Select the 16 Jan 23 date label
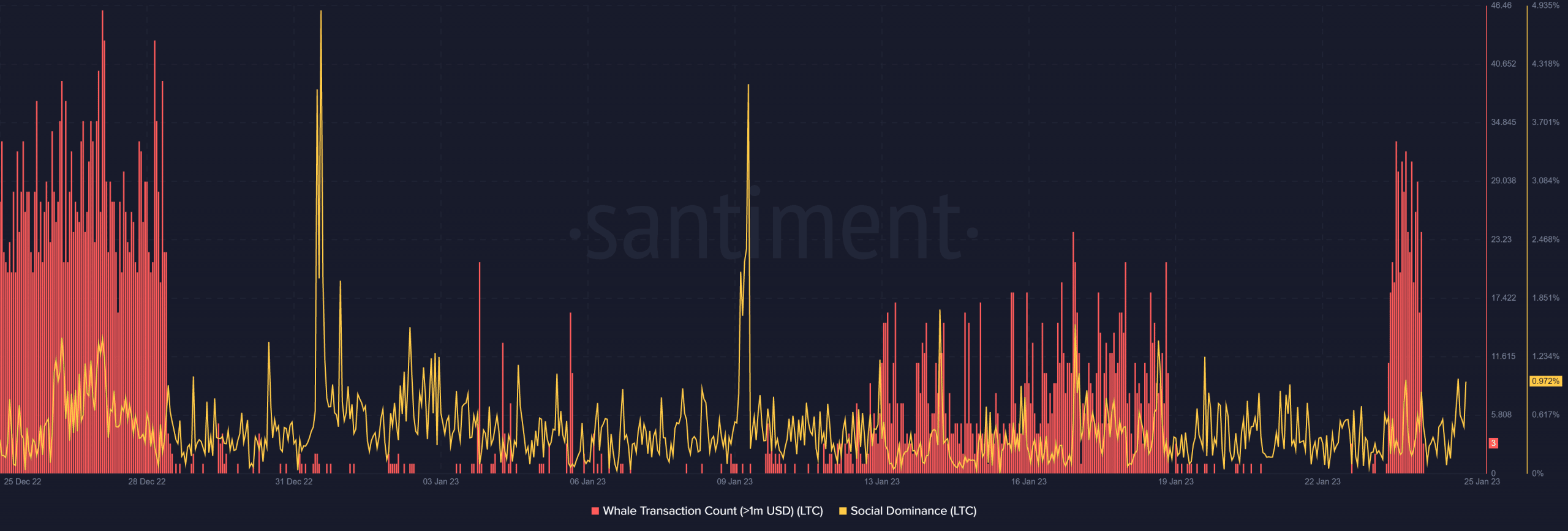Screen dimensions: 1568x531 coord(1029,481)
